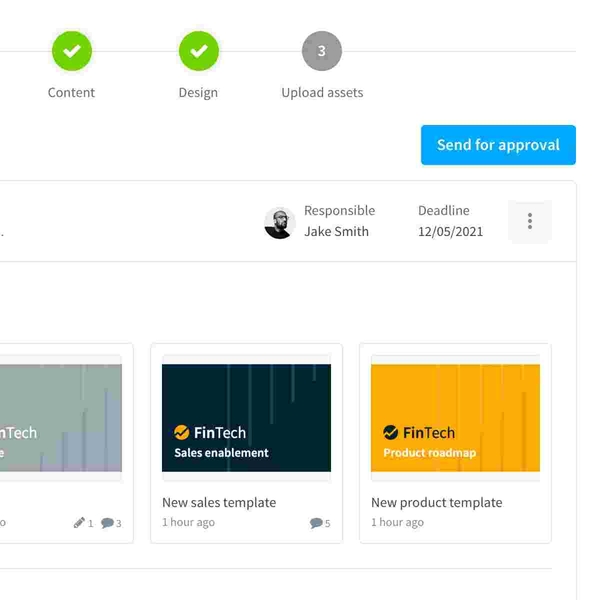Select step 3 circle for Upload assets
The height and width of the screenshot is (600, 600).
pyautogui.click(x=322, y=51)
